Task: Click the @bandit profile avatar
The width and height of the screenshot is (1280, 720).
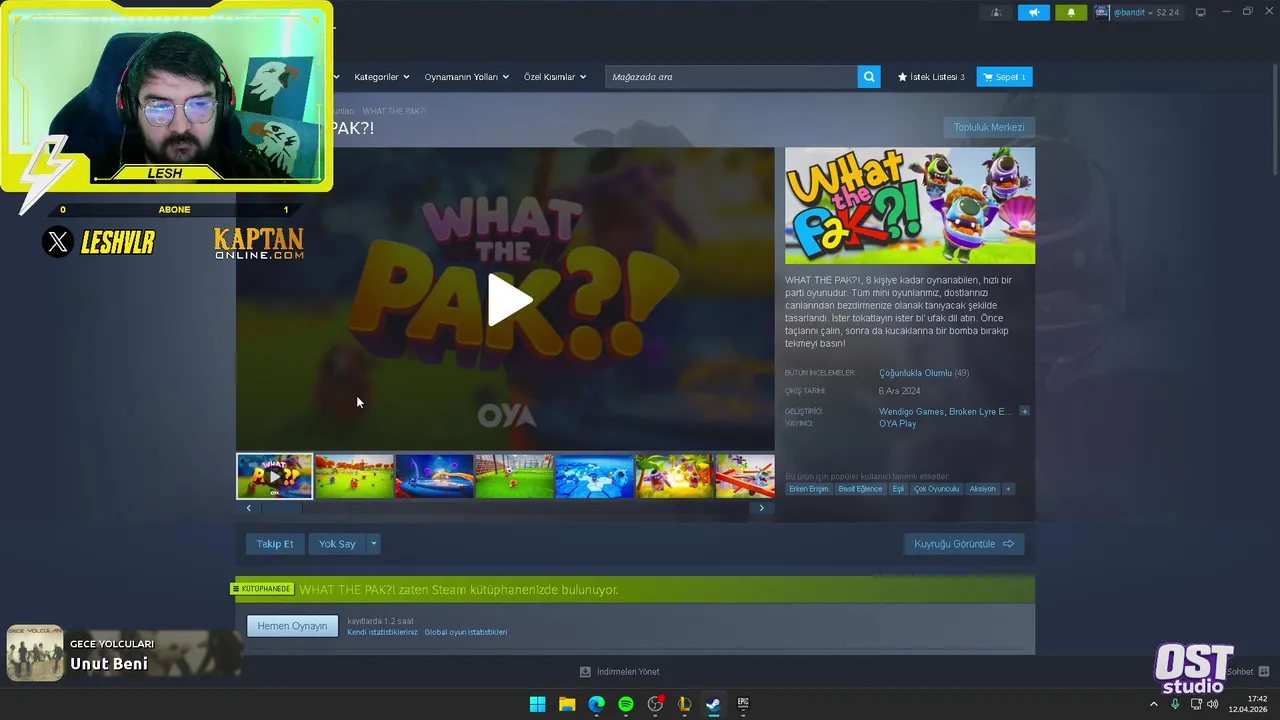Action: [1102, 12]
